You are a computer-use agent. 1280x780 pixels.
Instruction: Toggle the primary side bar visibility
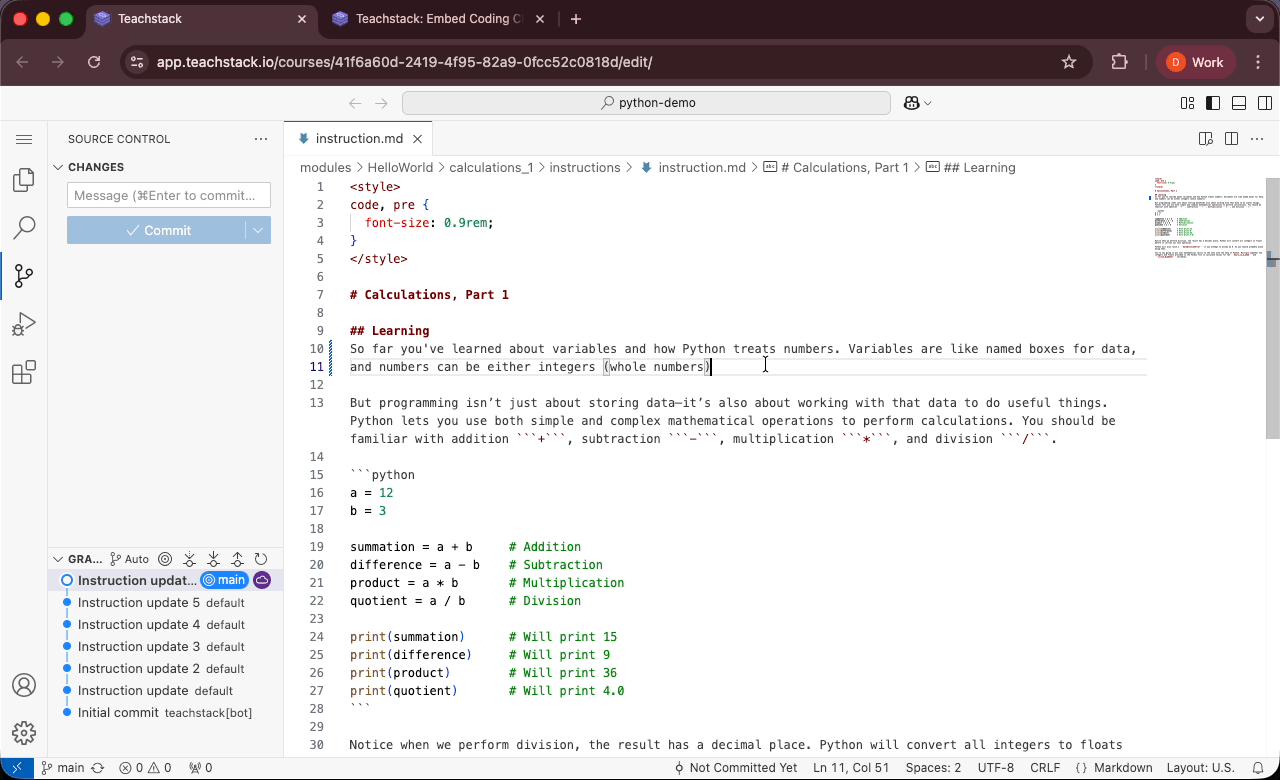click(1213, 103)
